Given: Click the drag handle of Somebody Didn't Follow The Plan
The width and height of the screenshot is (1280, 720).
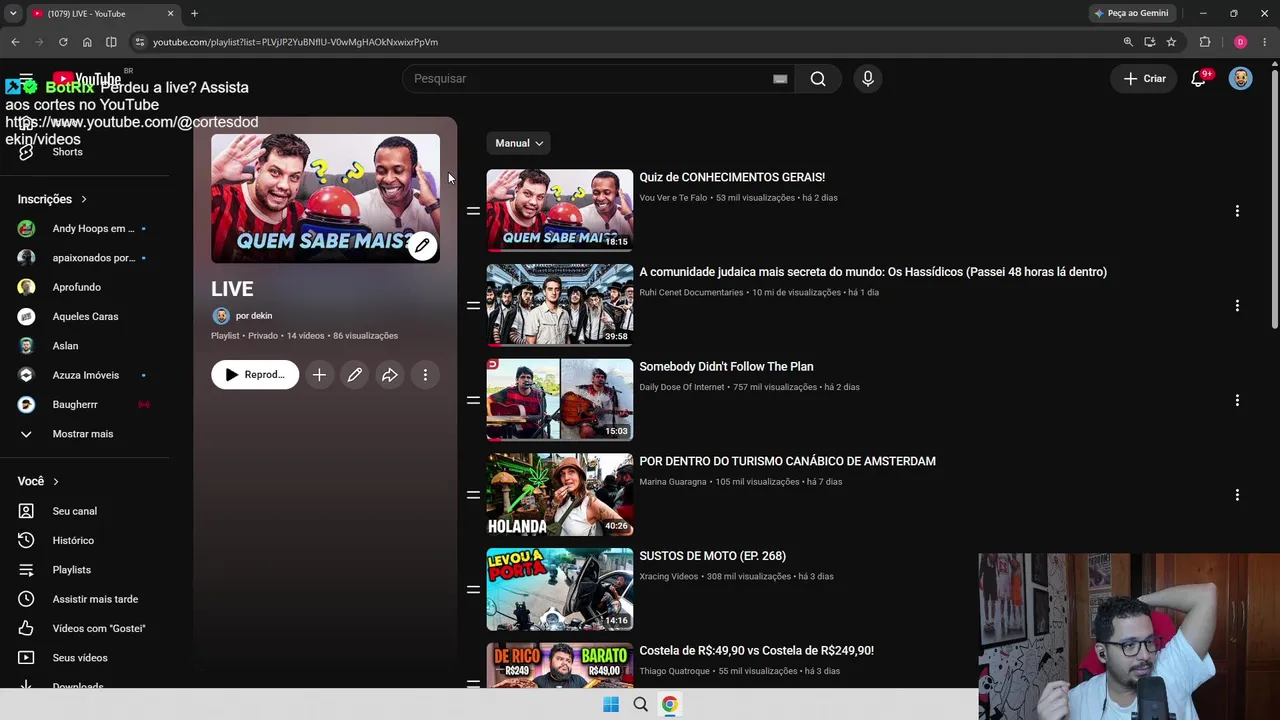Looking at the screenshot, I should [x=473, y=400].
